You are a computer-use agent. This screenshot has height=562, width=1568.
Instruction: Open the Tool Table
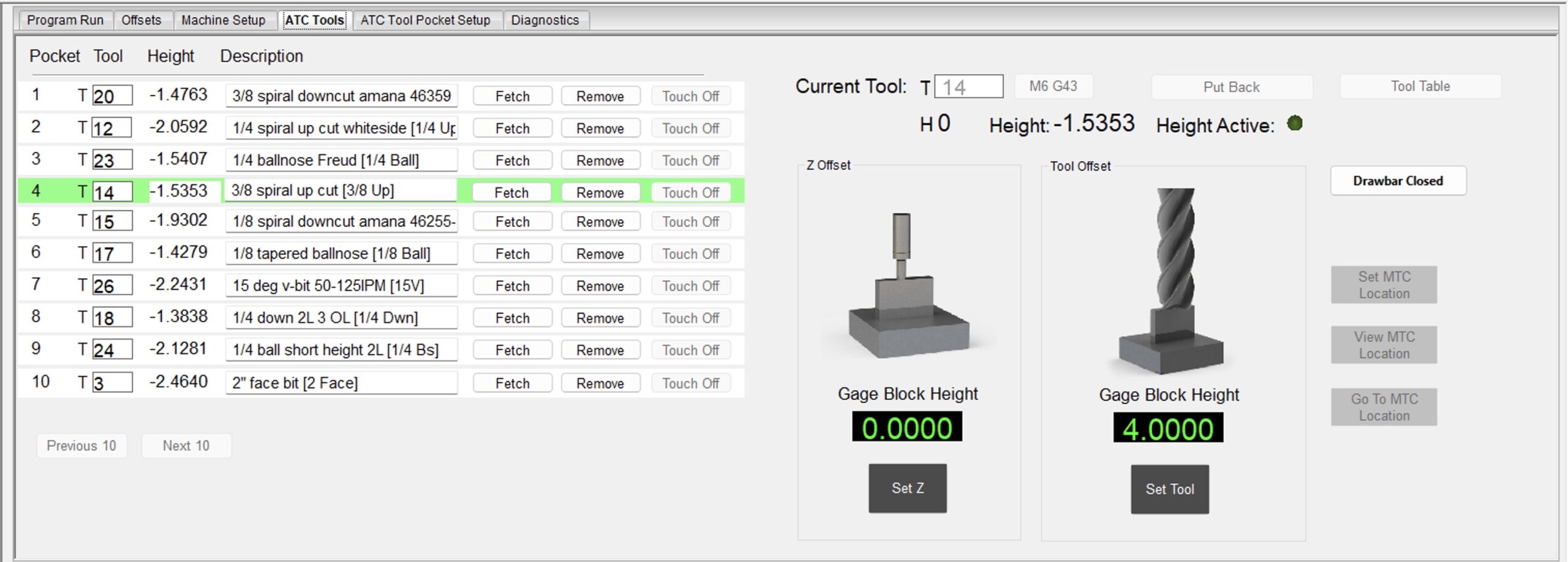pyautogui.click(x=1420, y=86)
